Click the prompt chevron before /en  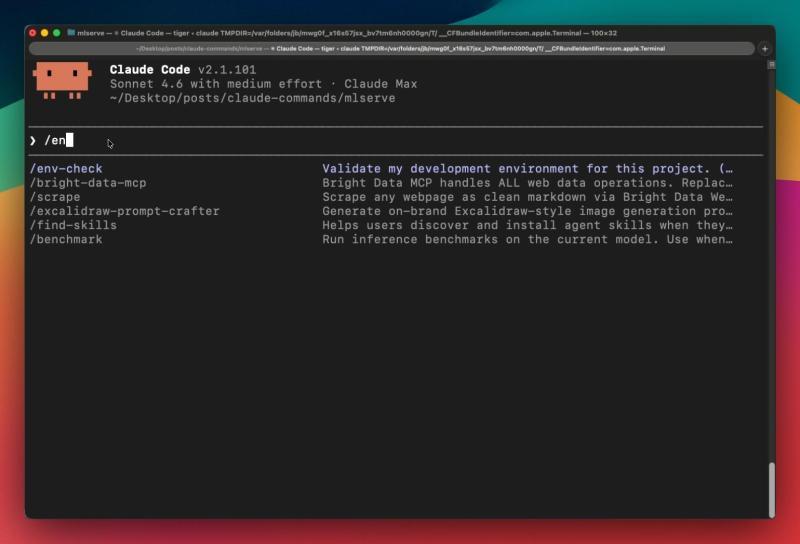click(33, 141)
